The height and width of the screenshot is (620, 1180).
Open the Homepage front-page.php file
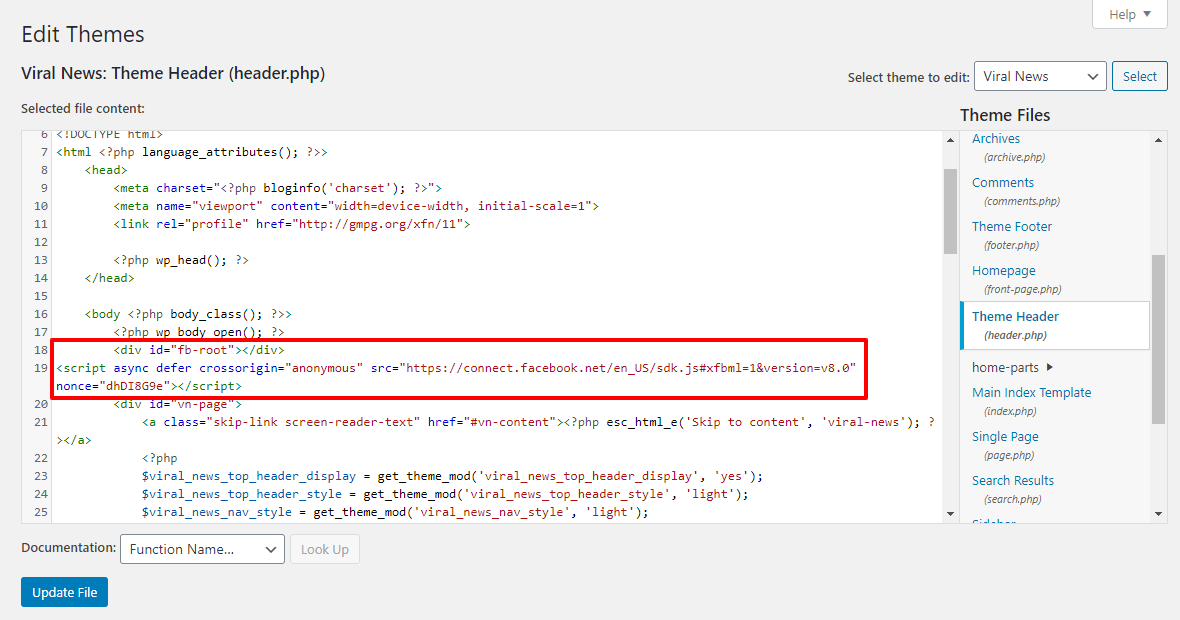(1003, 271)
